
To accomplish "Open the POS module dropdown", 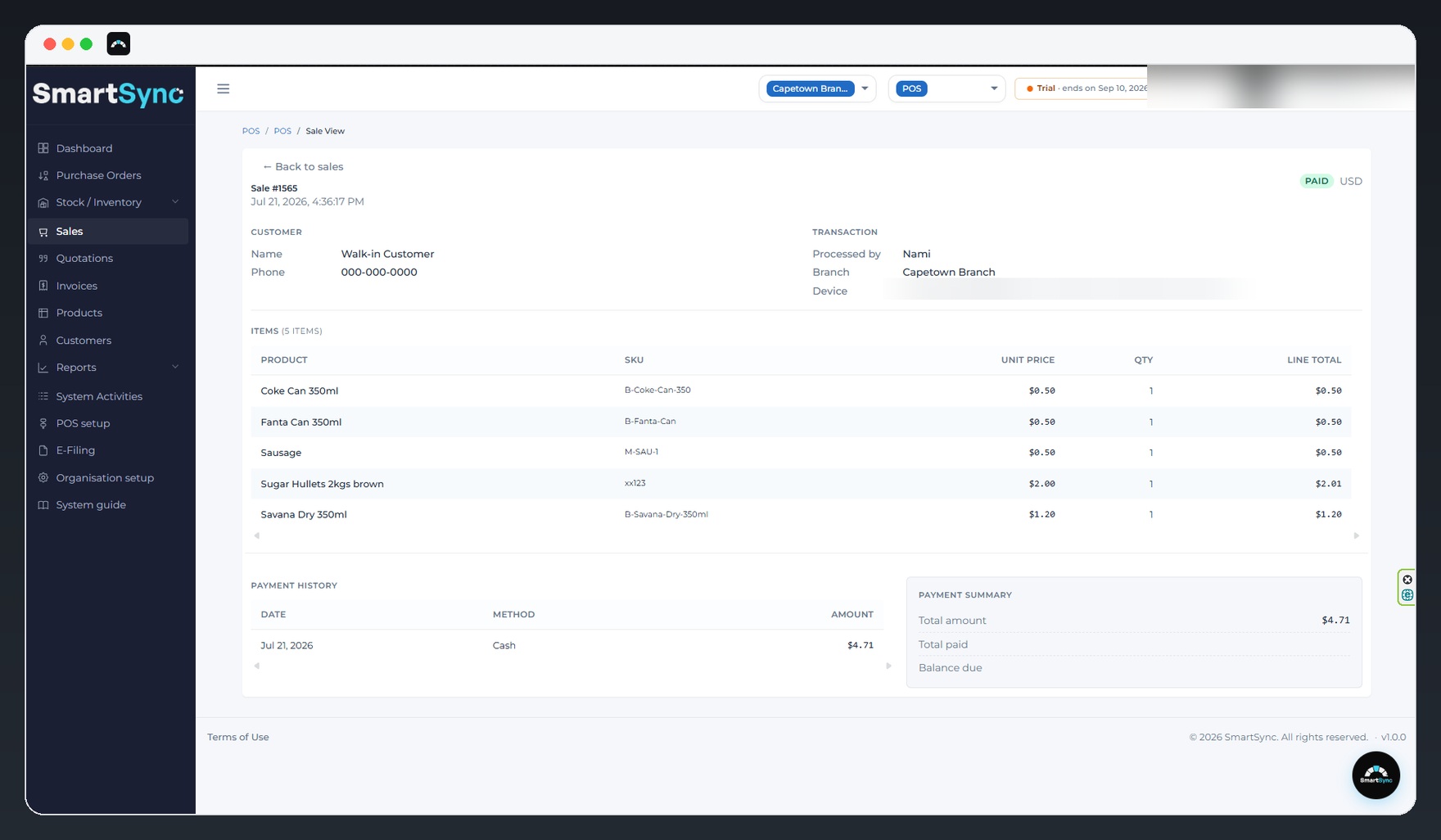I will pos(946,88).
